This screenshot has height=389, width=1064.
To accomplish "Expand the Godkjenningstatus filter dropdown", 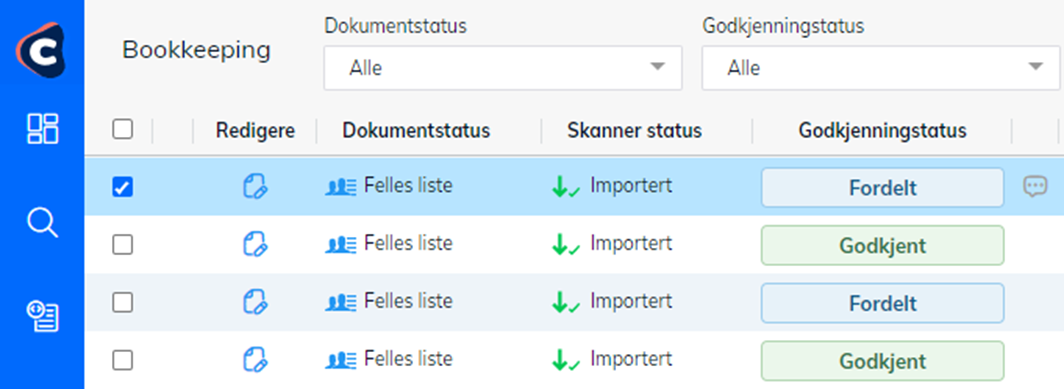I will pos(881,68).
